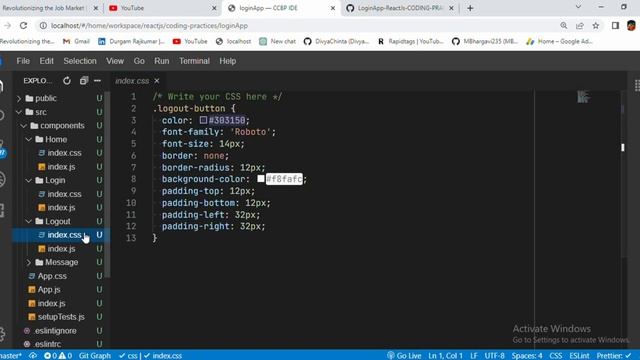Close the YouTube browser tab
This screenshot has width=640, height=360.
(x=214, y=8)
